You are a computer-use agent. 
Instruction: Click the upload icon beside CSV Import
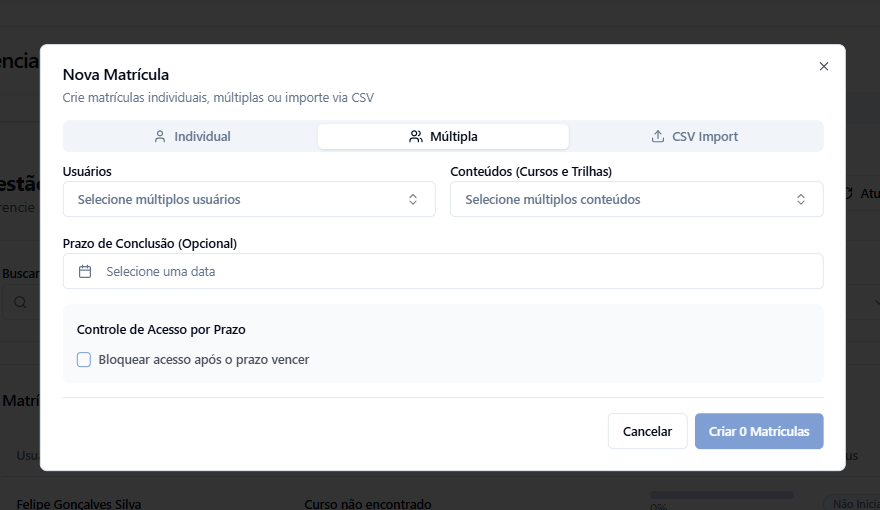[658, 136]
